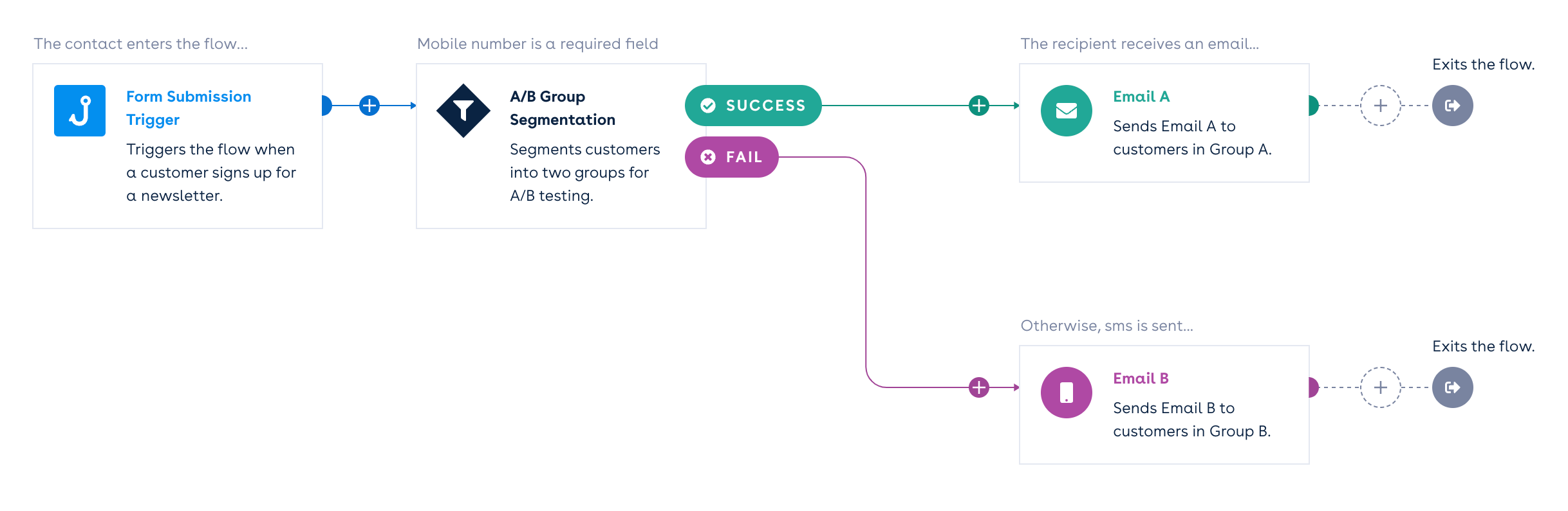The image size is (1568, 511).
Task: Click the diamond funnel segmentation icon
Action: [463, 111]
